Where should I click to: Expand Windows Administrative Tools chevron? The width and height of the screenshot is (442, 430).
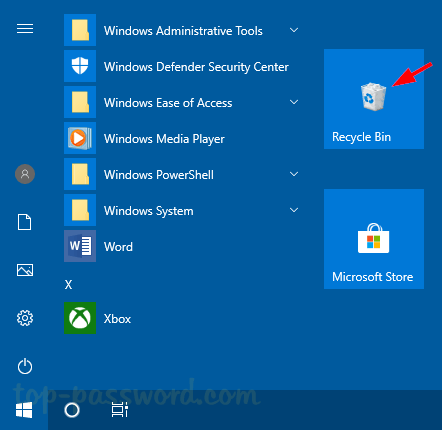(294, 30)
